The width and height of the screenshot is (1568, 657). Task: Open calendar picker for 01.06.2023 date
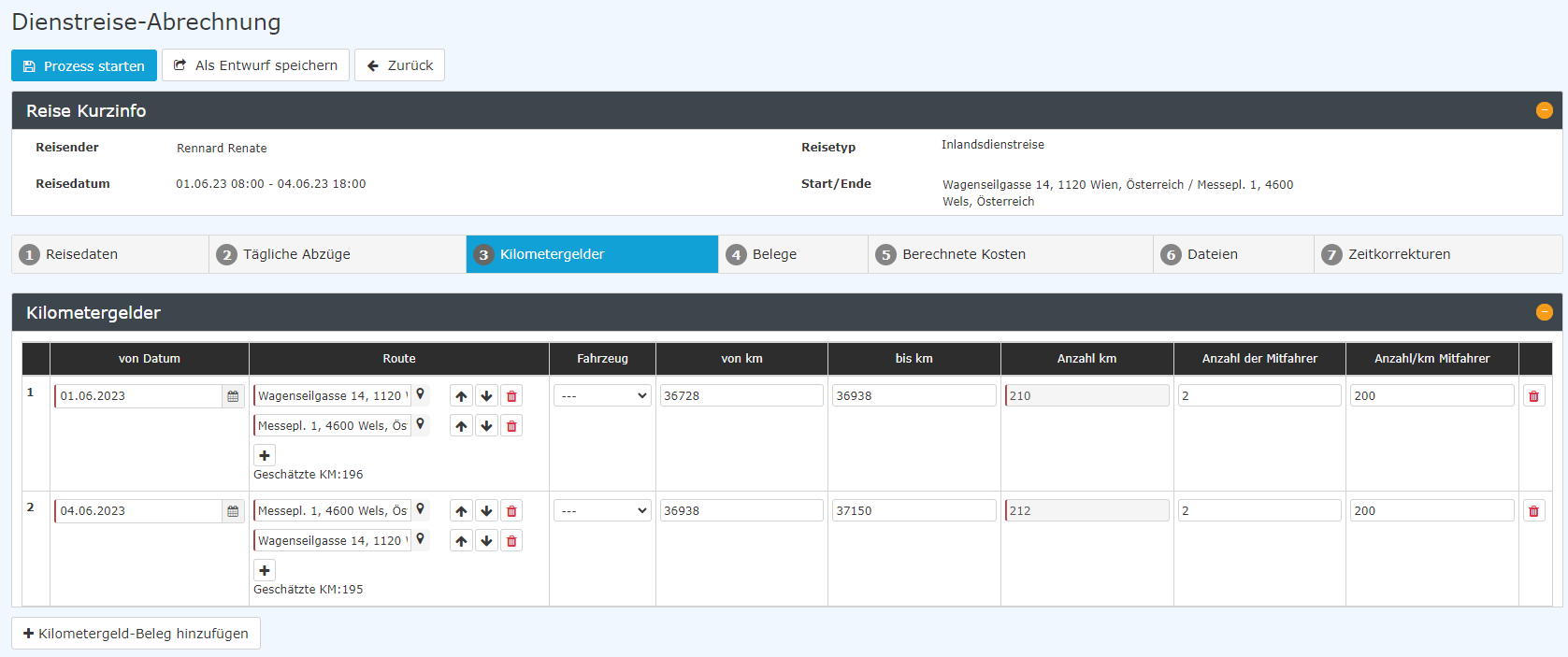tap(233, 396)
